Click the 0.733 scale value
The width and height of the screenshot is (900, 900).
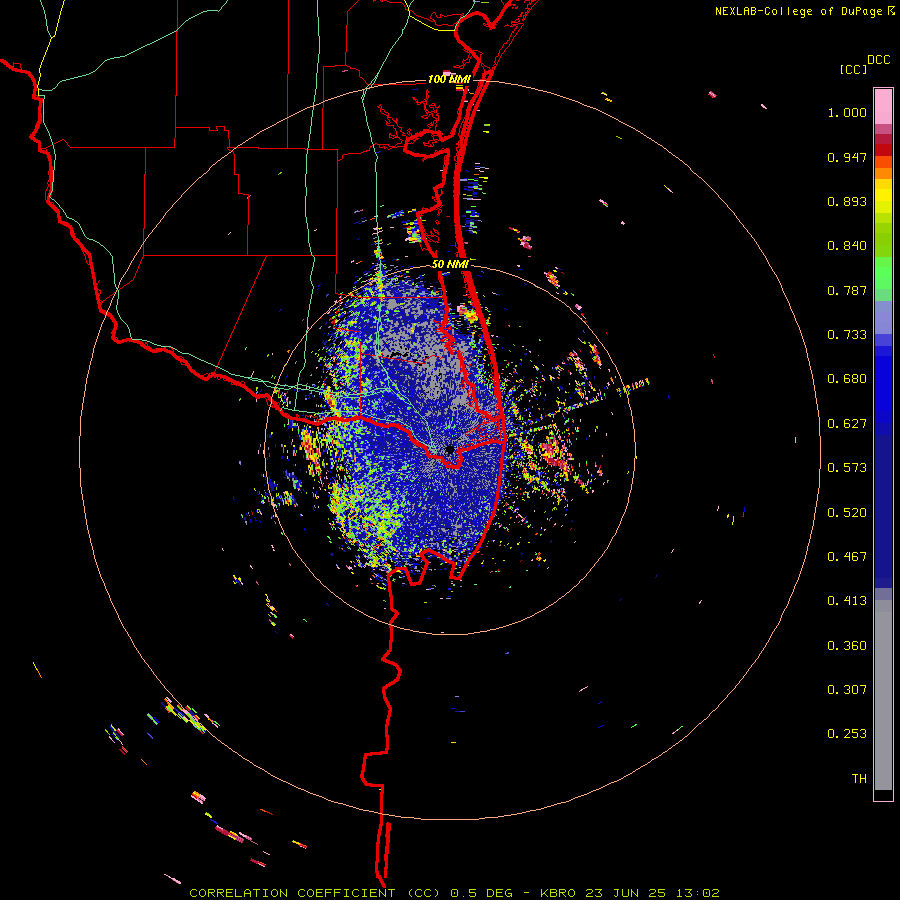tap(847, 335)
